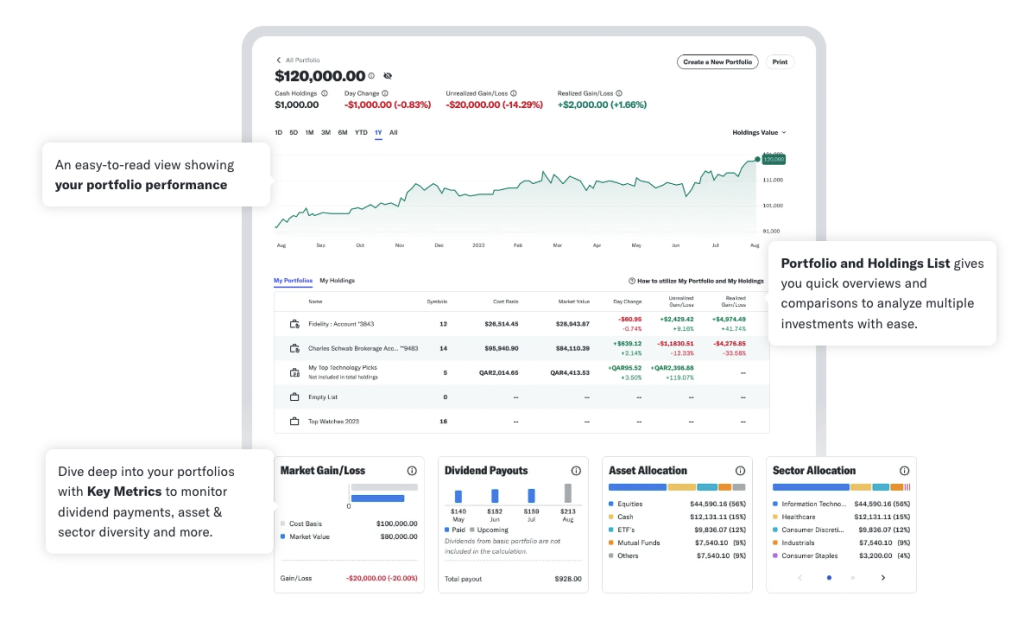Click the Asset Allocation info icon
Screen dimensions: 1024x622
(x=740, y=471)
